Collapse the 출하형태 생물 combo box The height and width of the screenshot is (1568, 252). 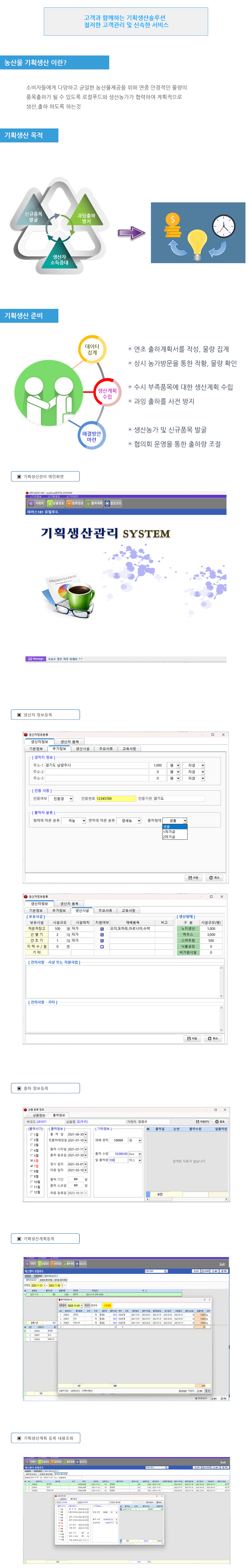click(184, 821)
